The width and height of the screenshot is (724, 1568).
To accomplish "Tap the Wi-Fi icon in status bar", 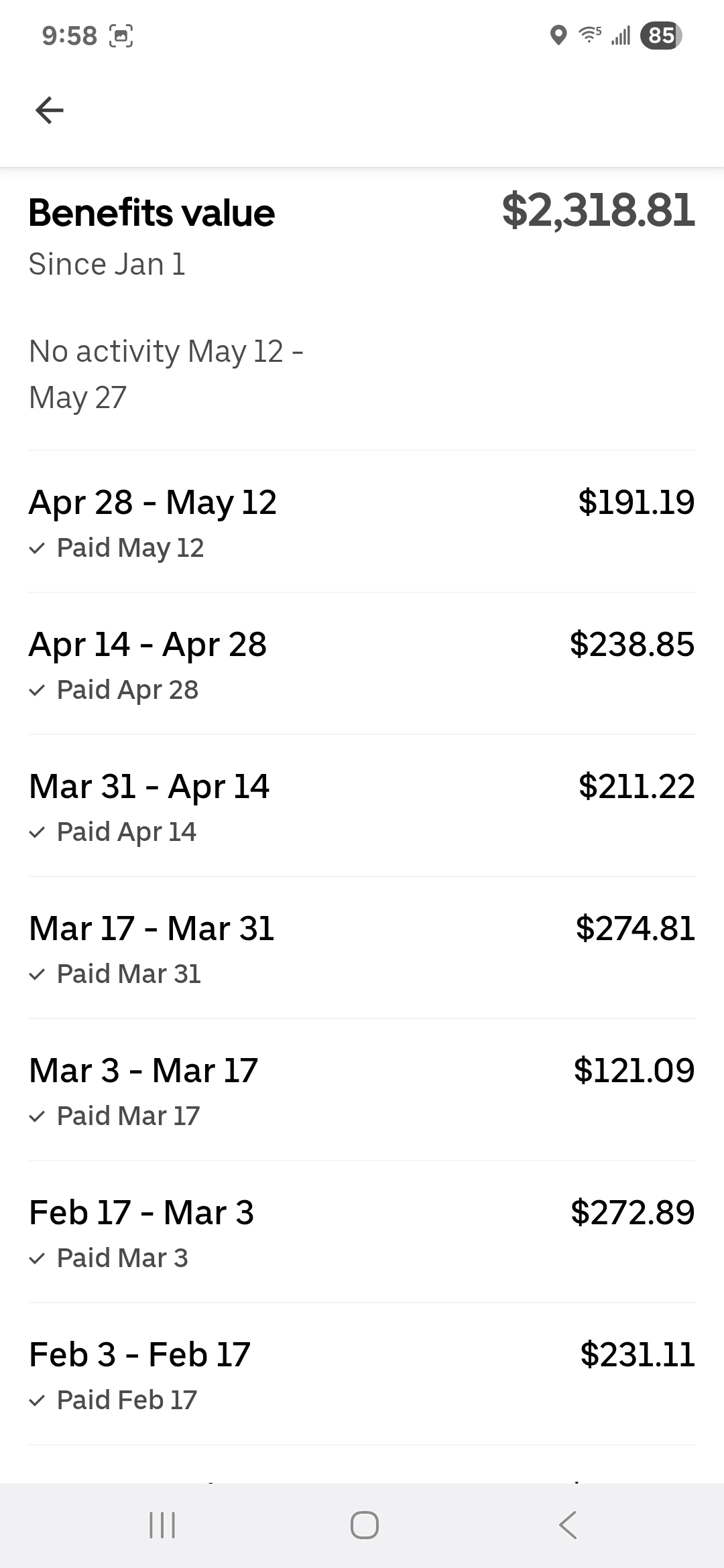I will (x=590, y=35).
